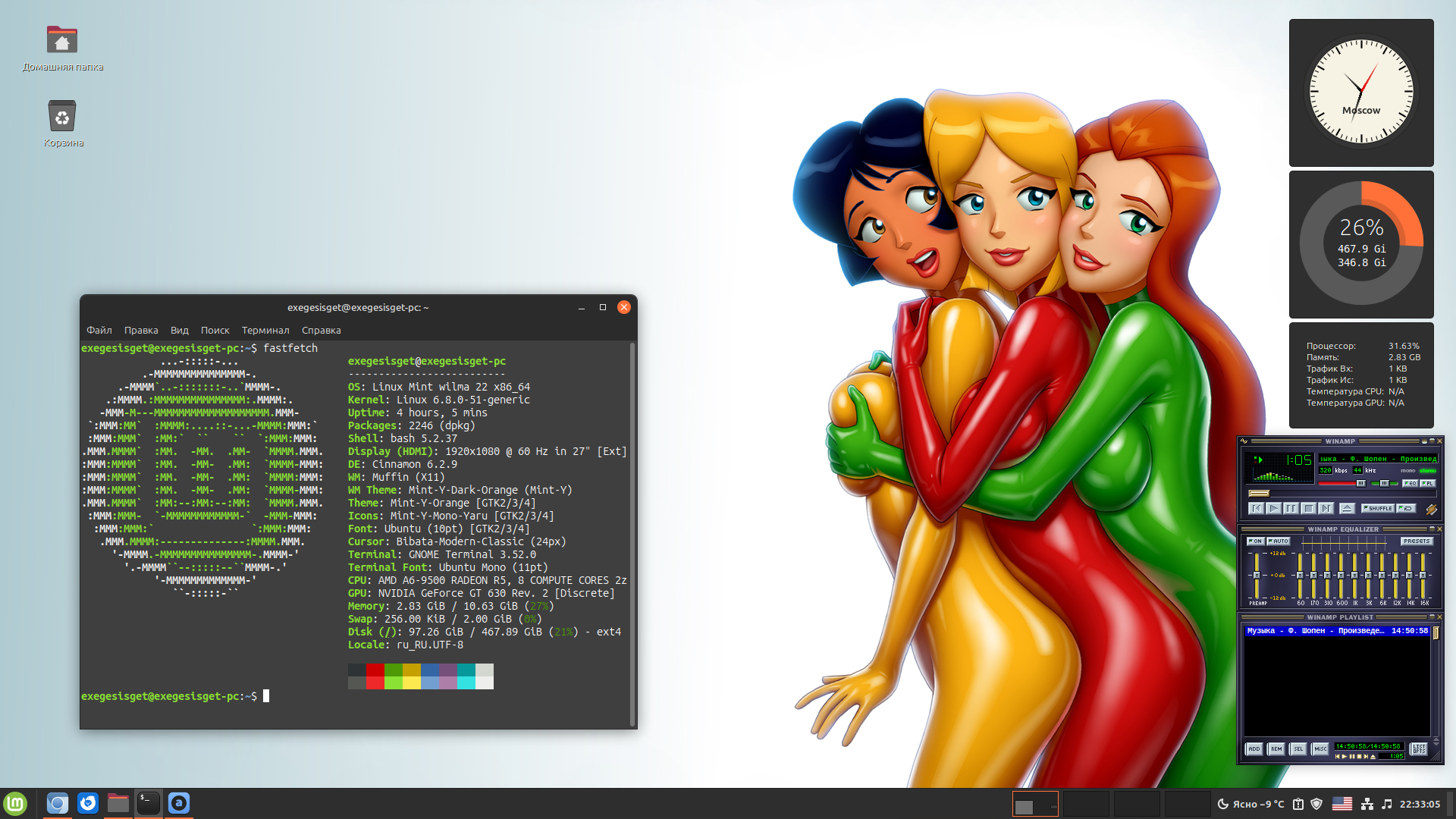
Task: Click the Winamp lightning logo icon
Action: click(1432, 509)
